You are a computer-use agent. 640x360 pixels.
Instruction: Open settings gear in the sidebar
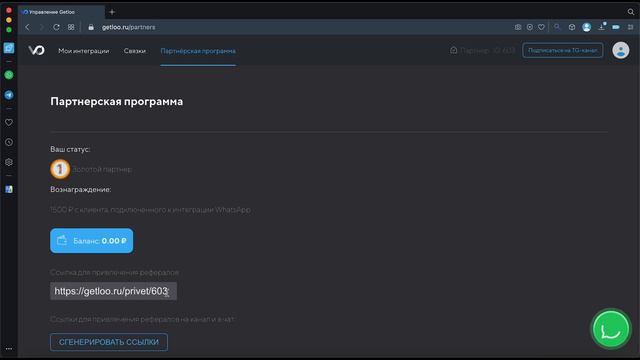(x=9, y=162)
